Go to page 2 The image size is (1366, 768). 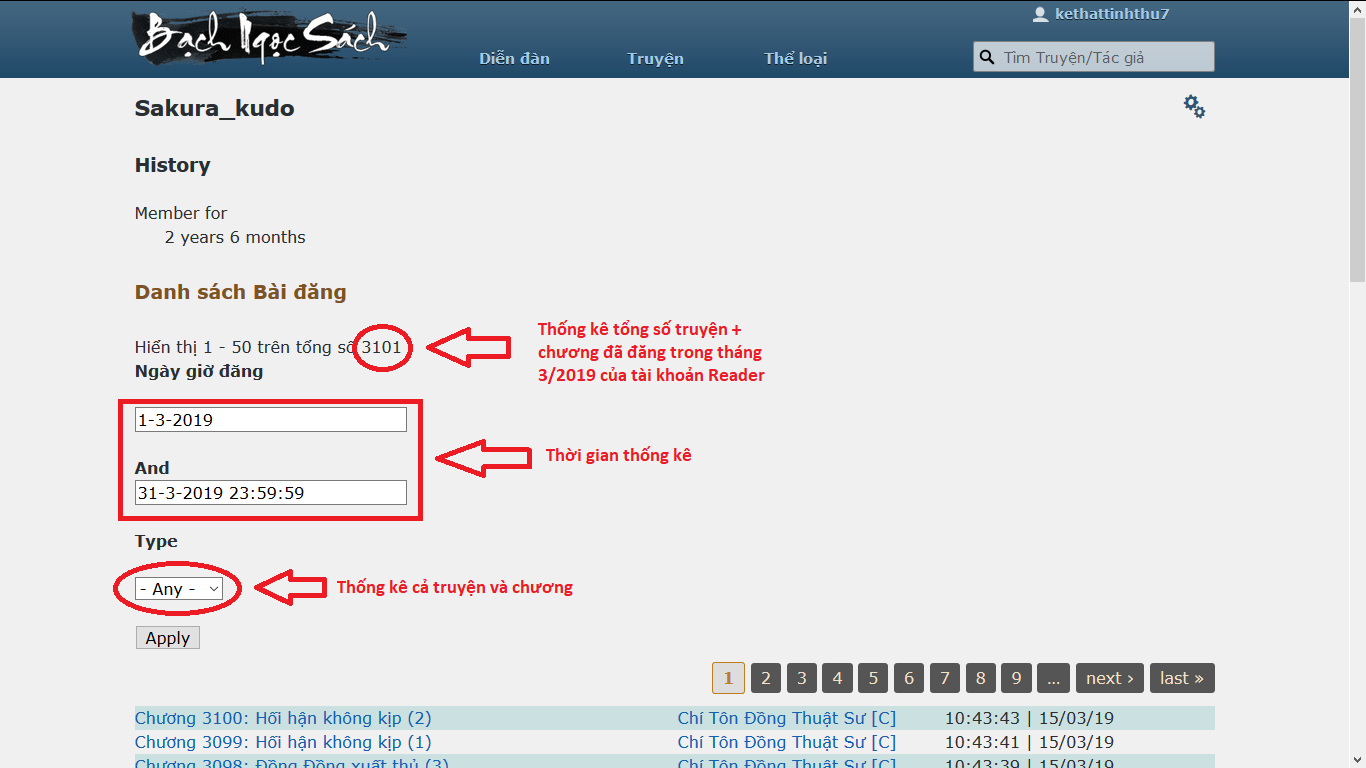pos(765,678)
